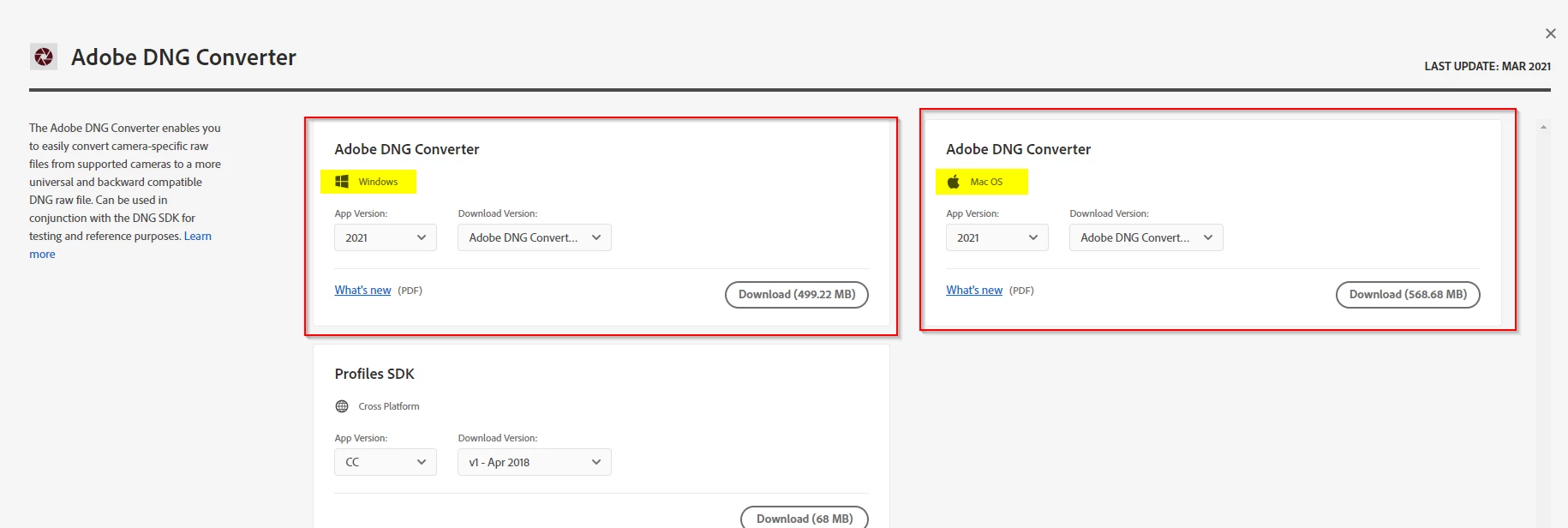Screen dimensions: 1568x528
Task: Open the Windows Download Version dropdown
Action: coord(535,237)
